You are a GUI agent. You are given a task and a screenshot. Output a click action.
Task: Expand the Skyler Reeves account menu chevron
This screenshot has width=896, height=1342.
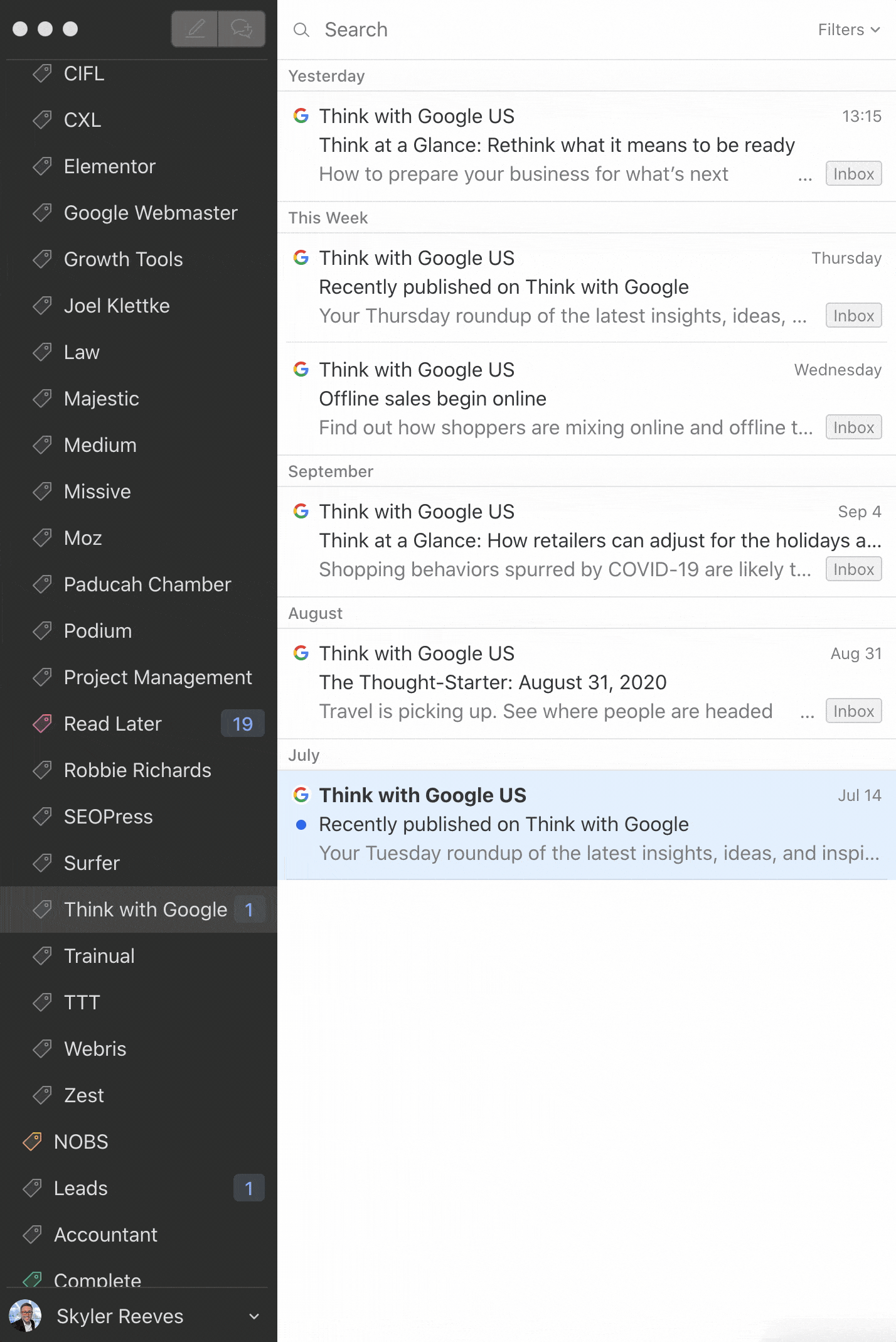(x=254, y=1316)
